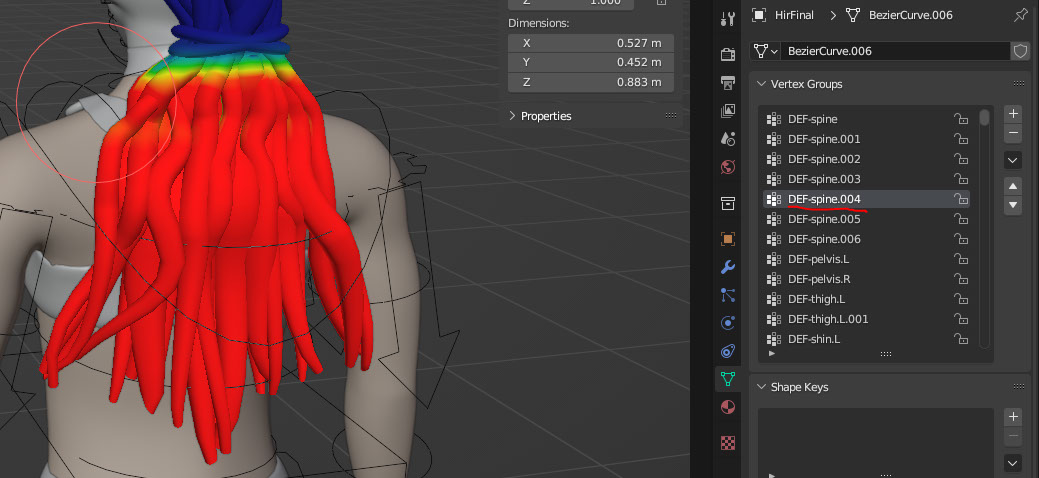1039x478 pixels.
Task: Move vertex group up in list
Action: (x=1013, y=186)
